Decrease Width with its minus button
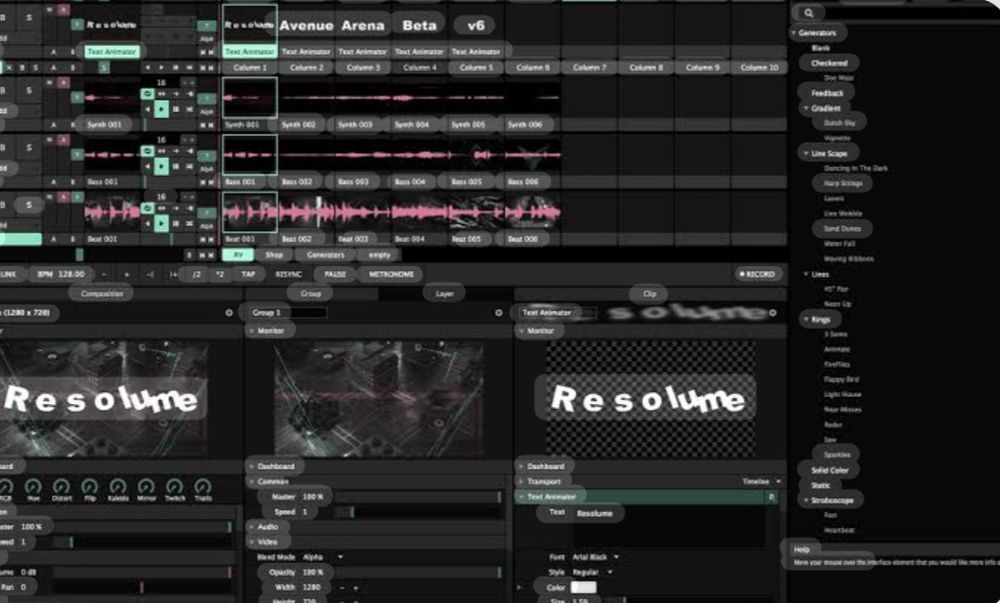The width and height of the screenshot is (1000, 603). pos(342,588)
